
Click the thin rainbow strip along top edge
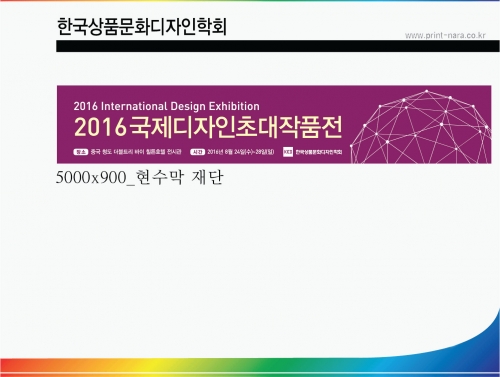(x=250, y=1)
